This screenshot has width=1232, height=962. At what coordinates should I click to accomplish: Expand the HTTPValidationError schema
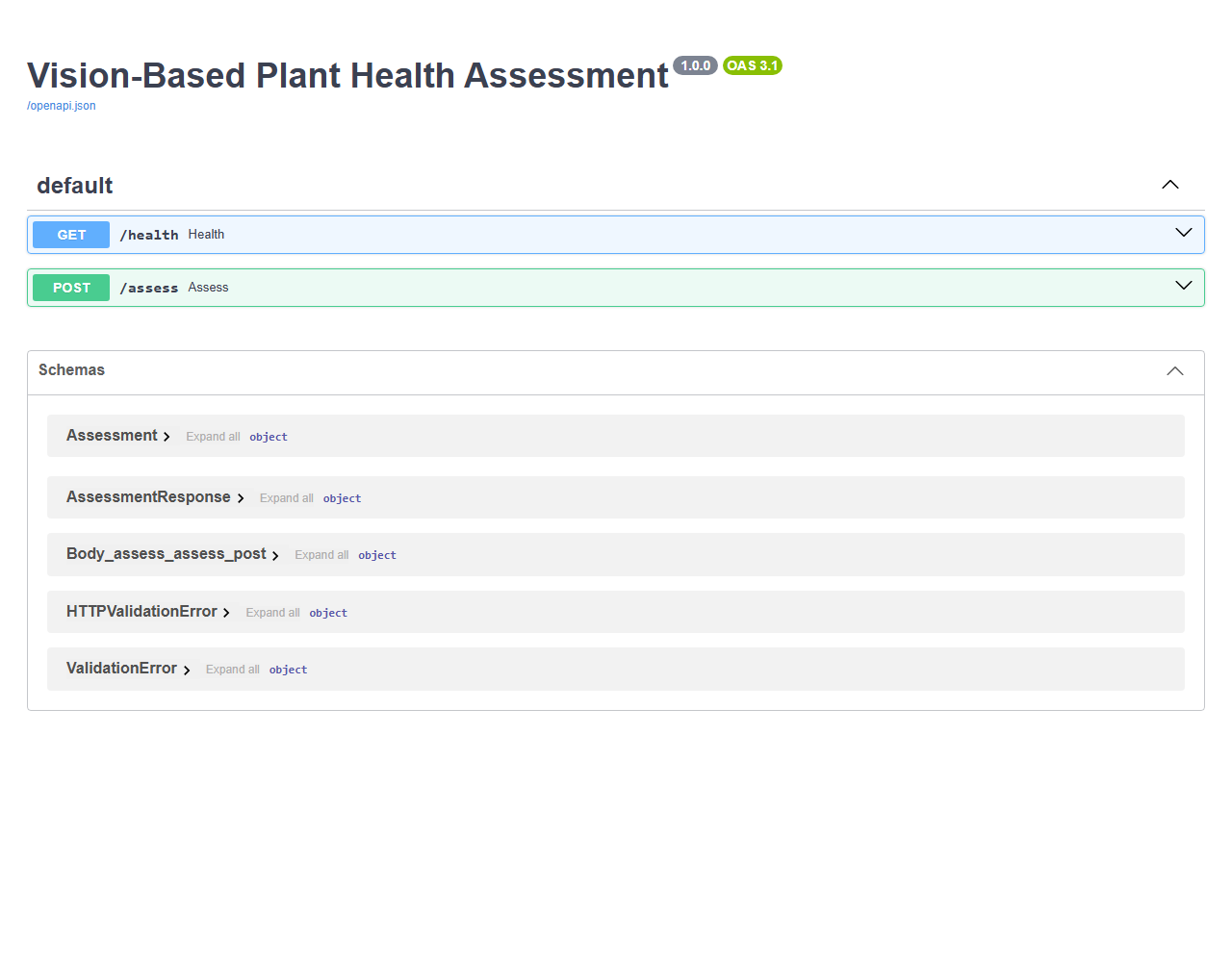tap(148, 612)
